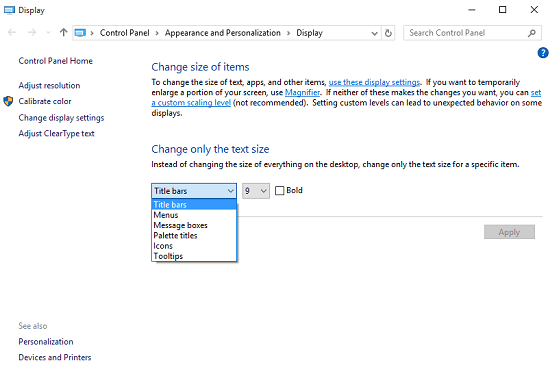Click the shield icon beside Calibrate color
Image resolution: width=550 pixels, height=376 pixels.
tap(8, 101)
